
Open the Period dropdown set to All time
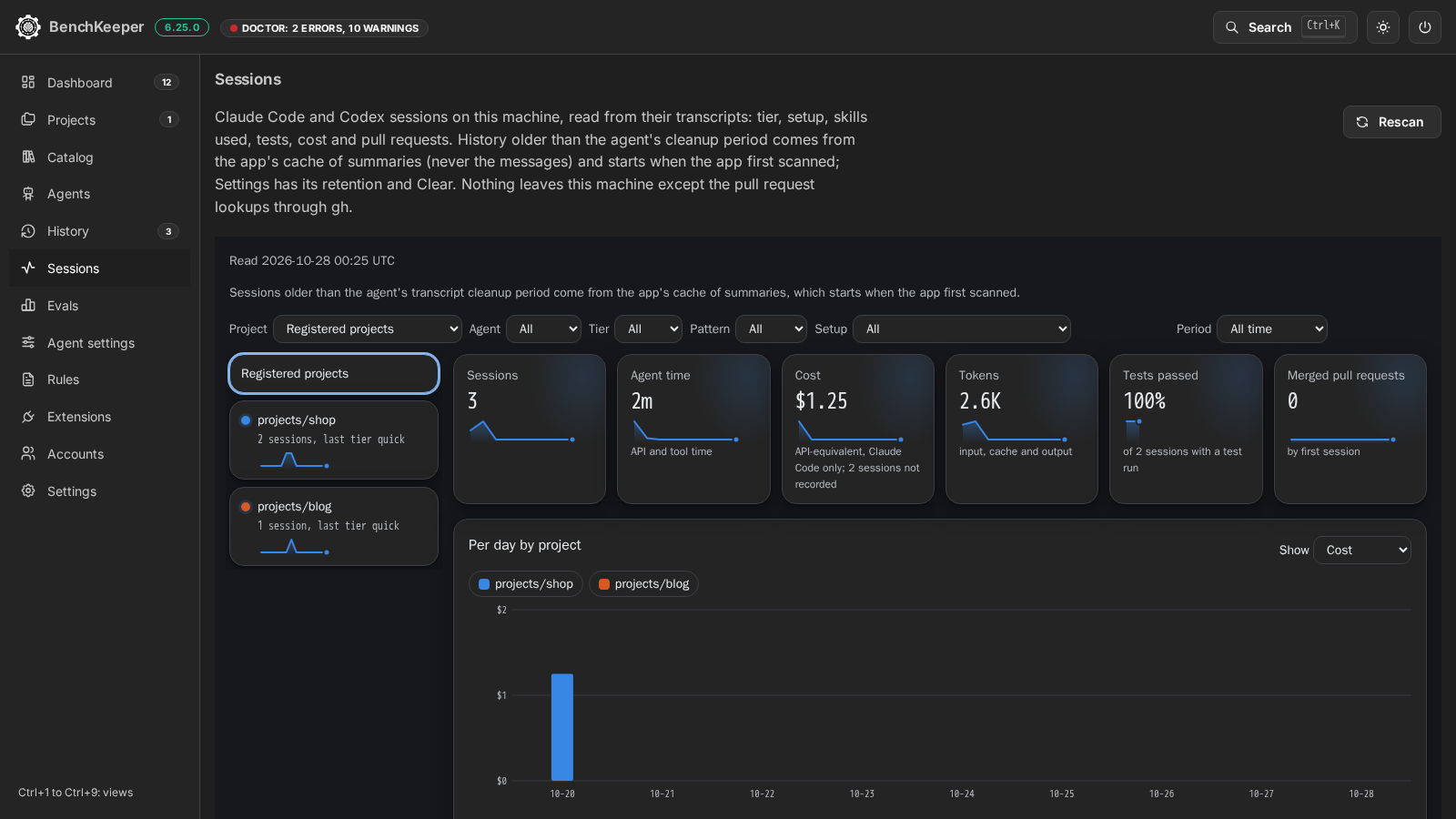point(1272,329)
